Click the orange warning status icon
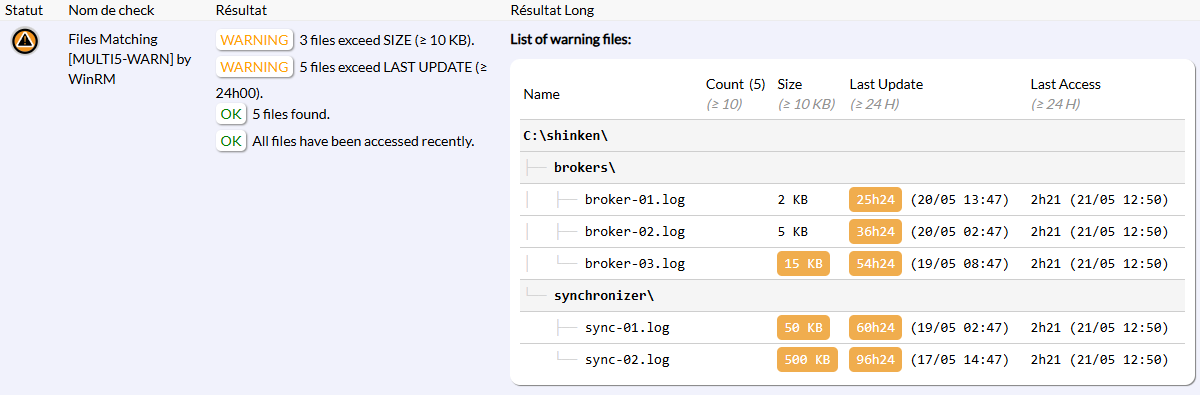Image resolution: width=1200 pixels, height=395 pixels. (25, 41)
